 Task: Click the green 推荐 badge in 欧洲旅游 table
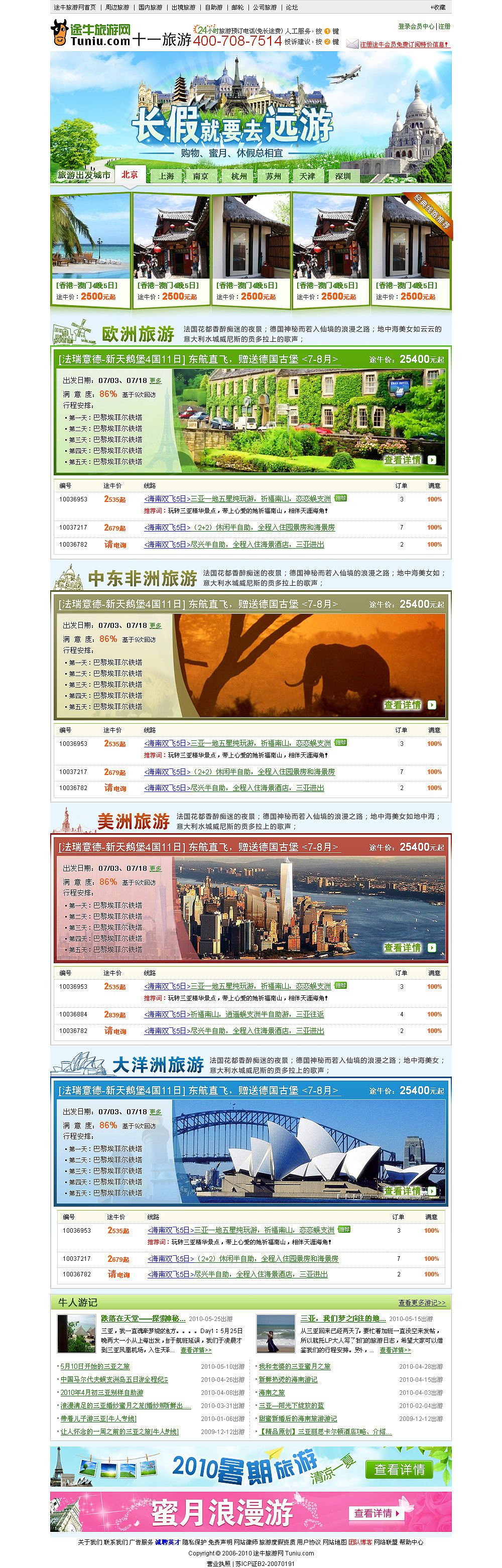tap(340, 497)
